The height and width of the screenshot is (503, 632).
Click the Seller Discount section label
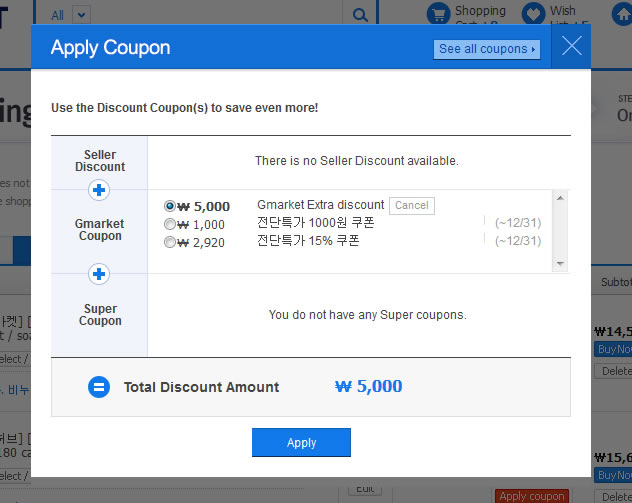coord(100,161)
